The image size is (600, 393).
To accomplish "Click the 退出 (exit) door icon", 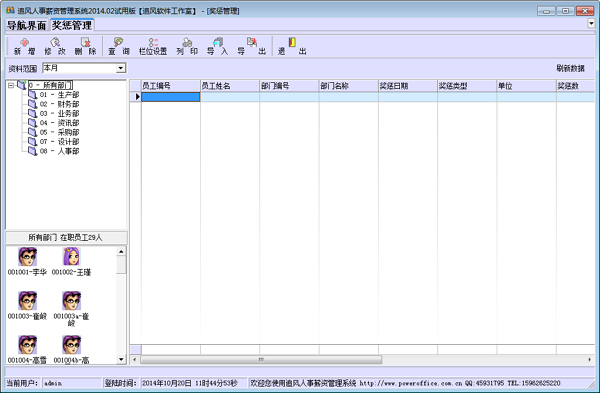I will (292, 46).
